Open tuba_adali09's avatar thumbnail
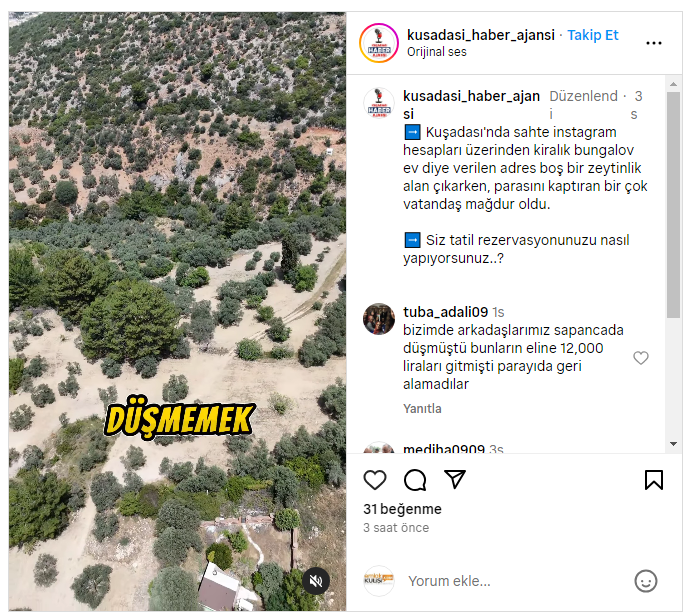The width and height of the screenshot is (691, 616). (379, 319)
